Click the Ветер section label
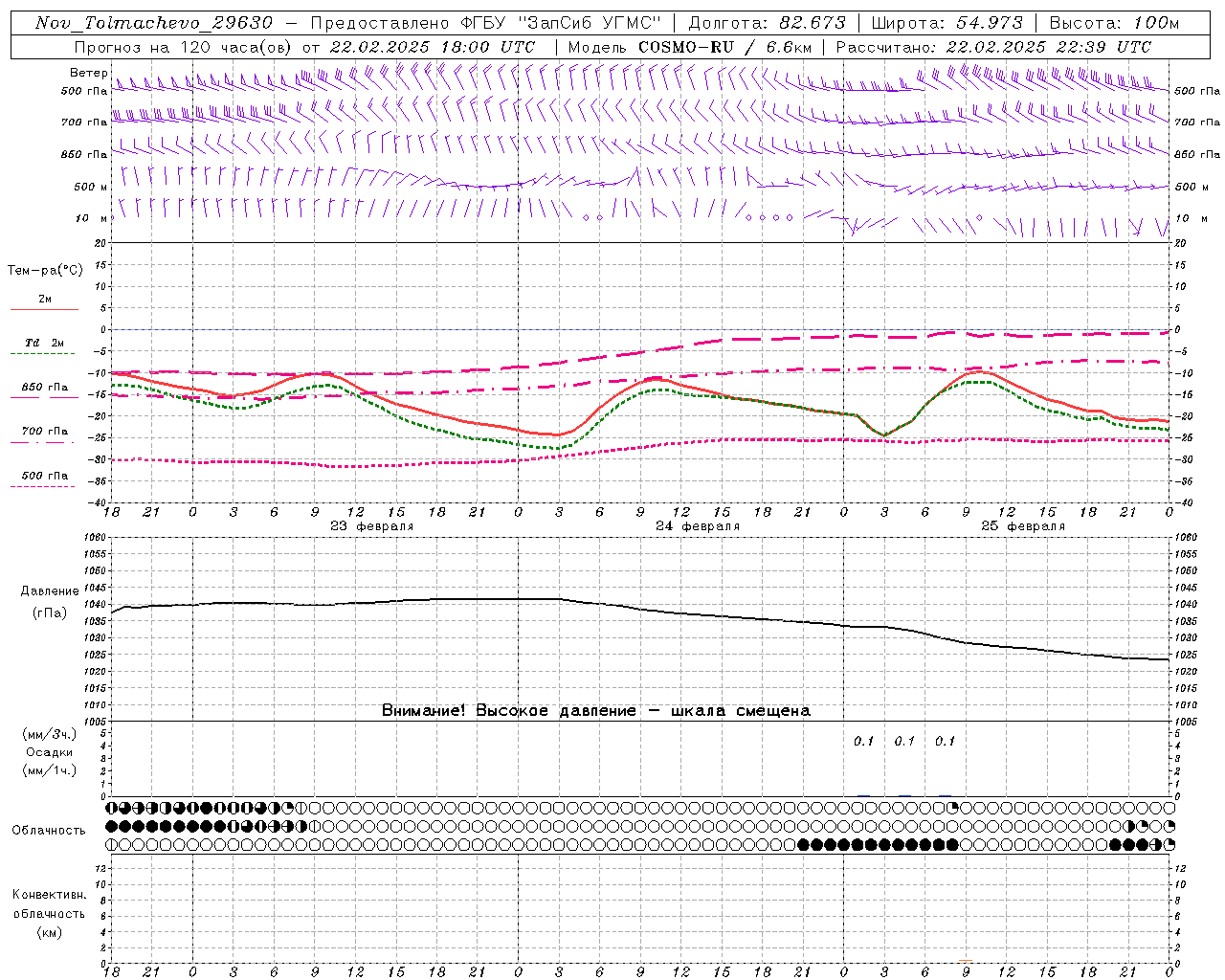Image resolution: width=1225 pixels, height=980 pixels. coord(89,73)
